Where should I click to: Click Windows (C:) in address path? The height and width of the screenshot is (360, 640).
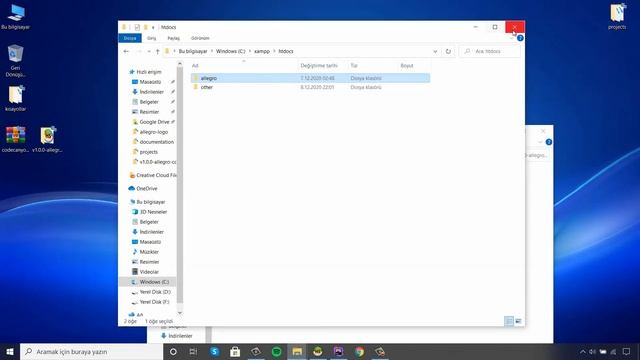[231, 51]
